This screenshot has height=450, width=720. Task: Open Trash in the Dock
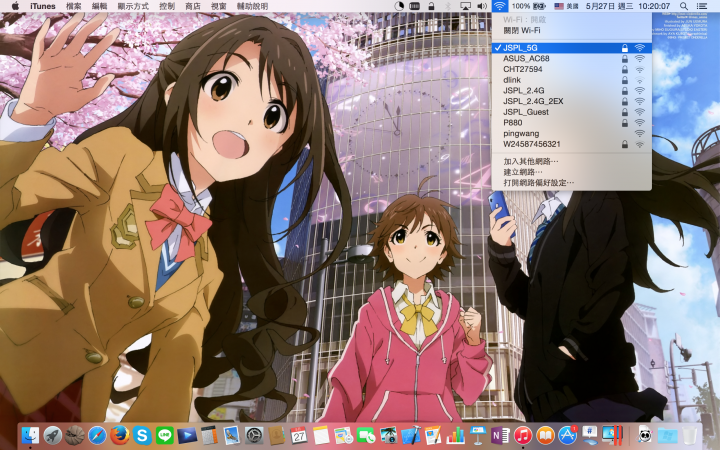[x=689, y=435]
